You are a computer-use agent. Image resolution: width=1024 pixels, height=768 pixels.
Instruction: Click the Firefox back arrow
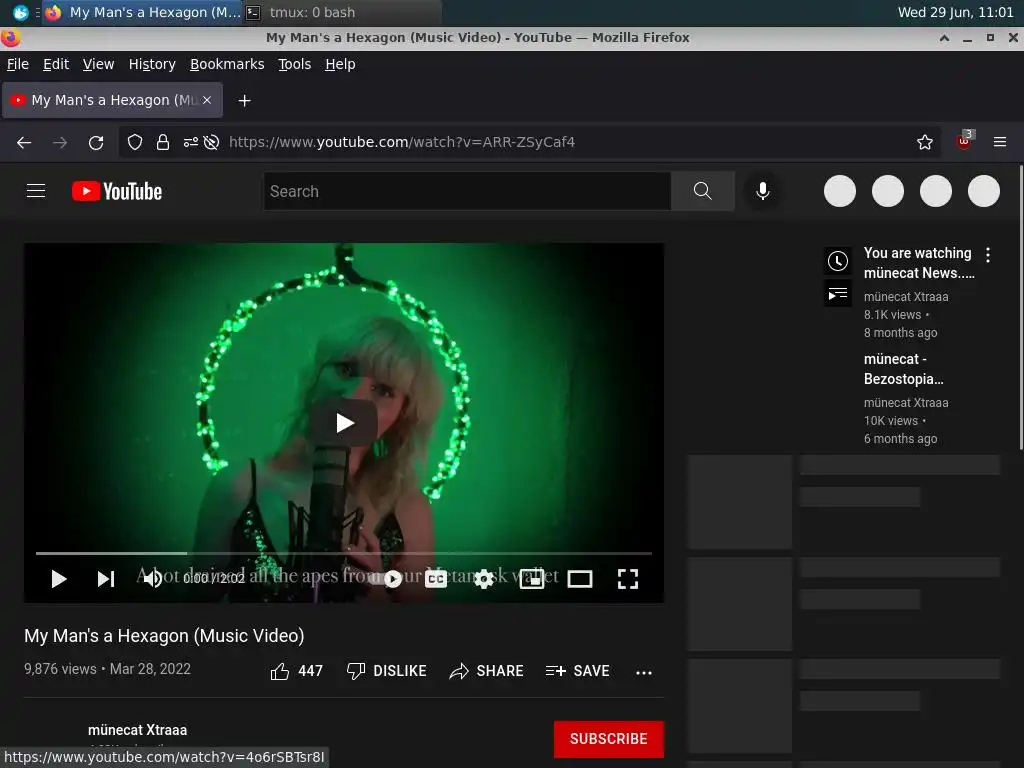coord(24,142)
